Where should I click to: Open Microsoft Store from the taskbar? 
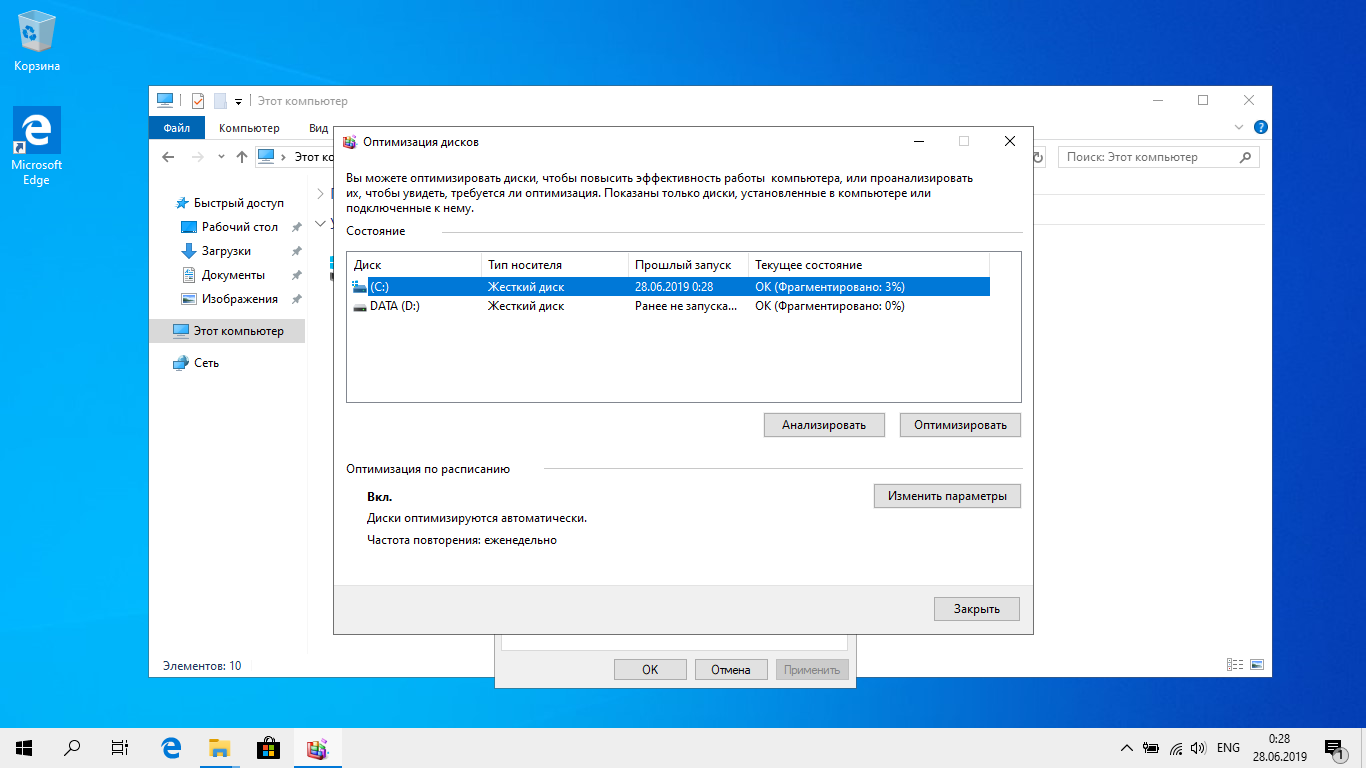coord(268,747)
